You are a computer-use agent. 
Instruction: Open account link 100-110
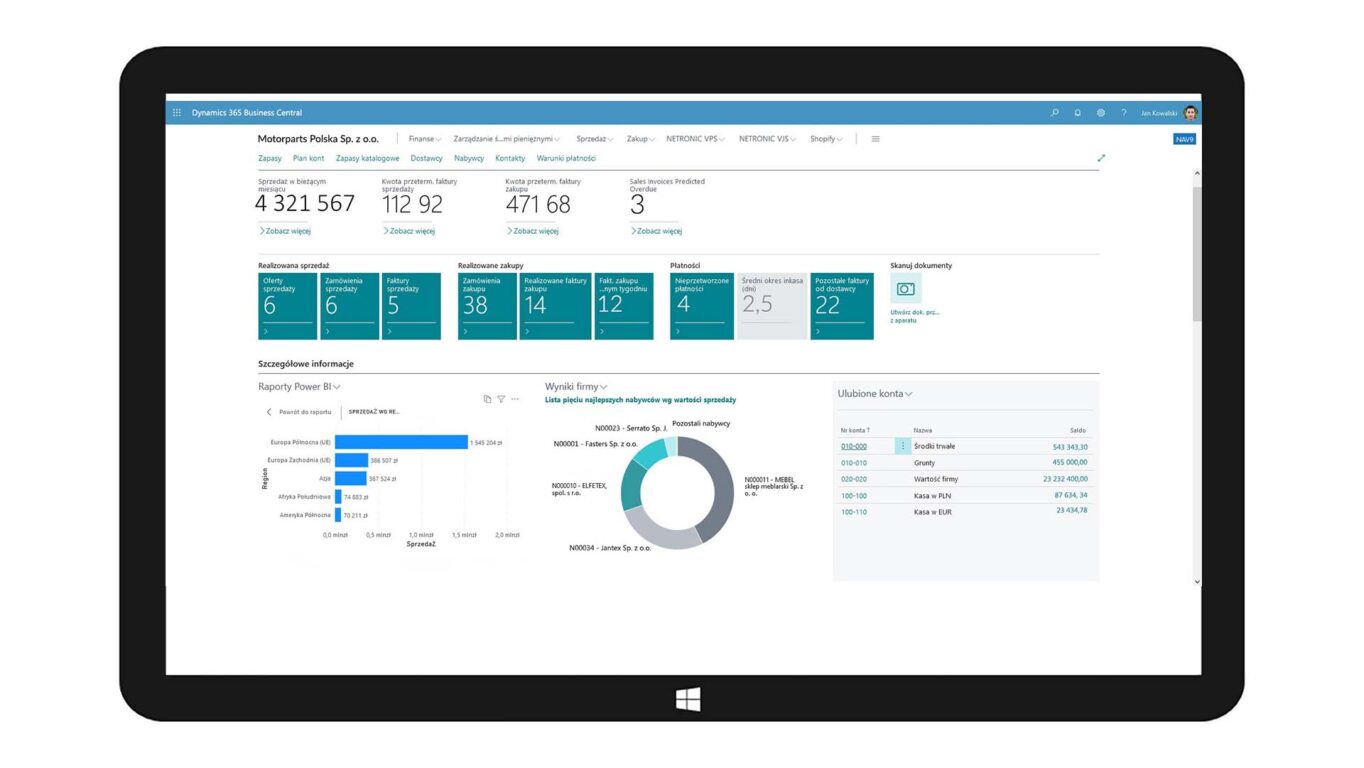(854, 512)
